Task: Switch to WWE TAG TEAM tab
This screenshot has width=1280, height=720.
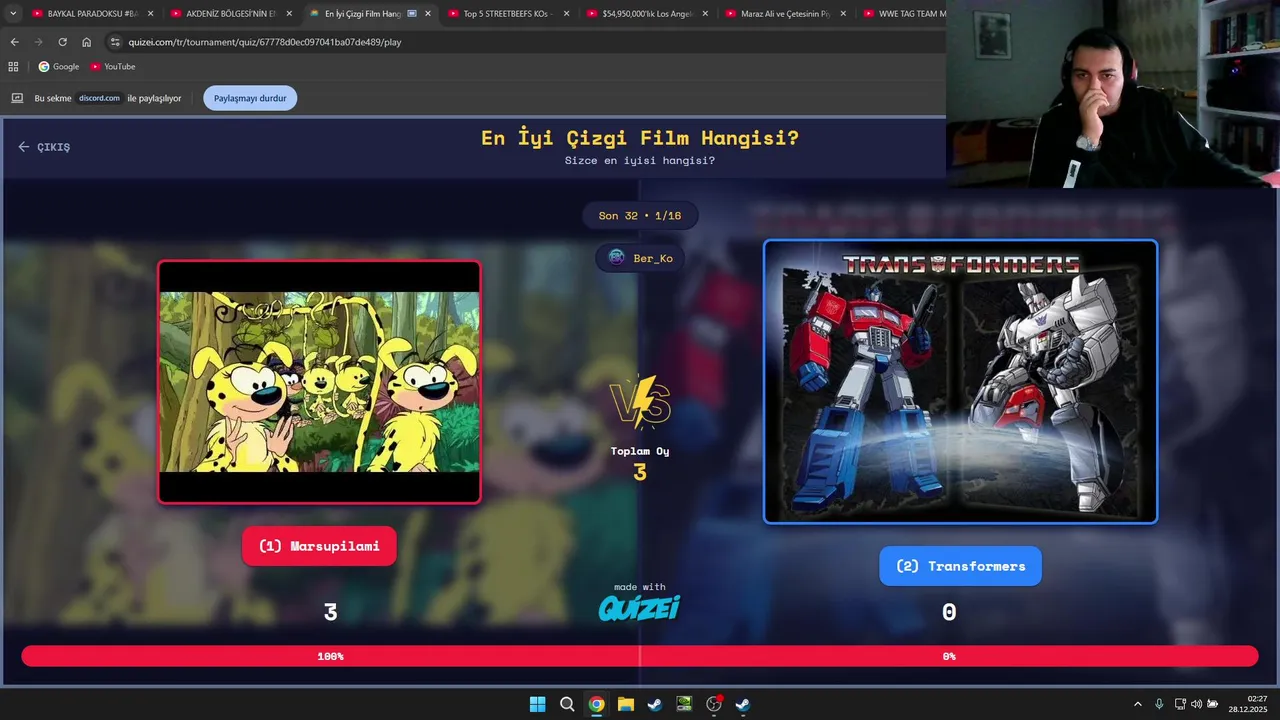Action: click(903, 14)
